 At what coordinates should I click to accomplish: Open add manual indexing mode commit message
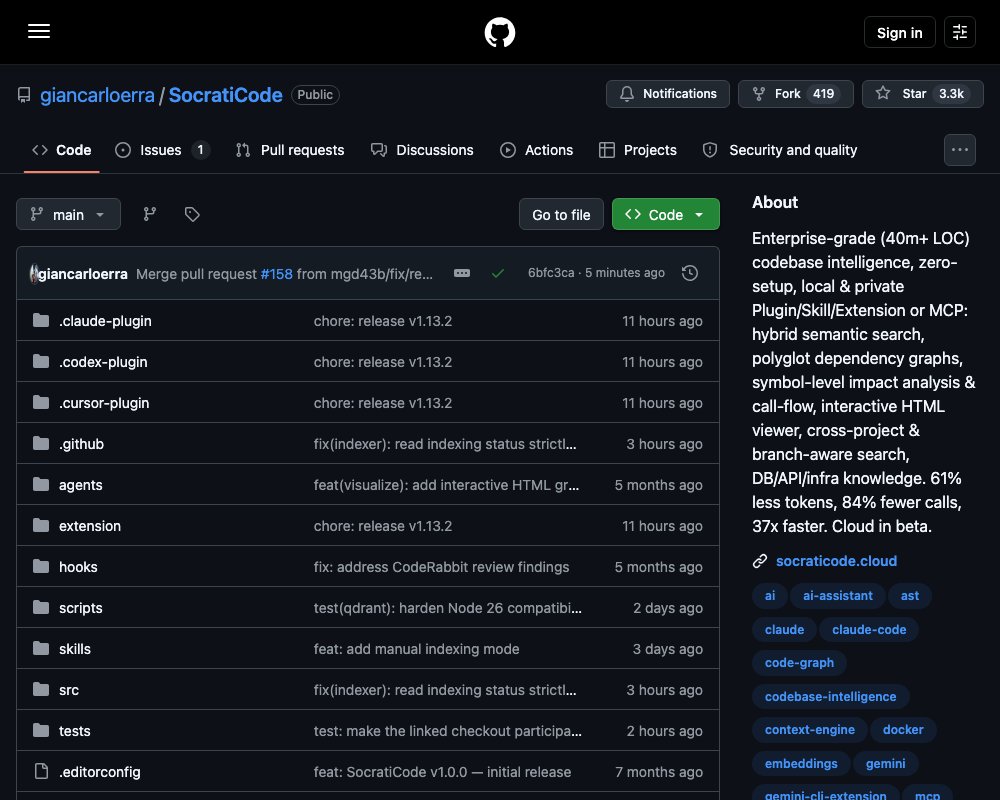click(x=416, y=649)
